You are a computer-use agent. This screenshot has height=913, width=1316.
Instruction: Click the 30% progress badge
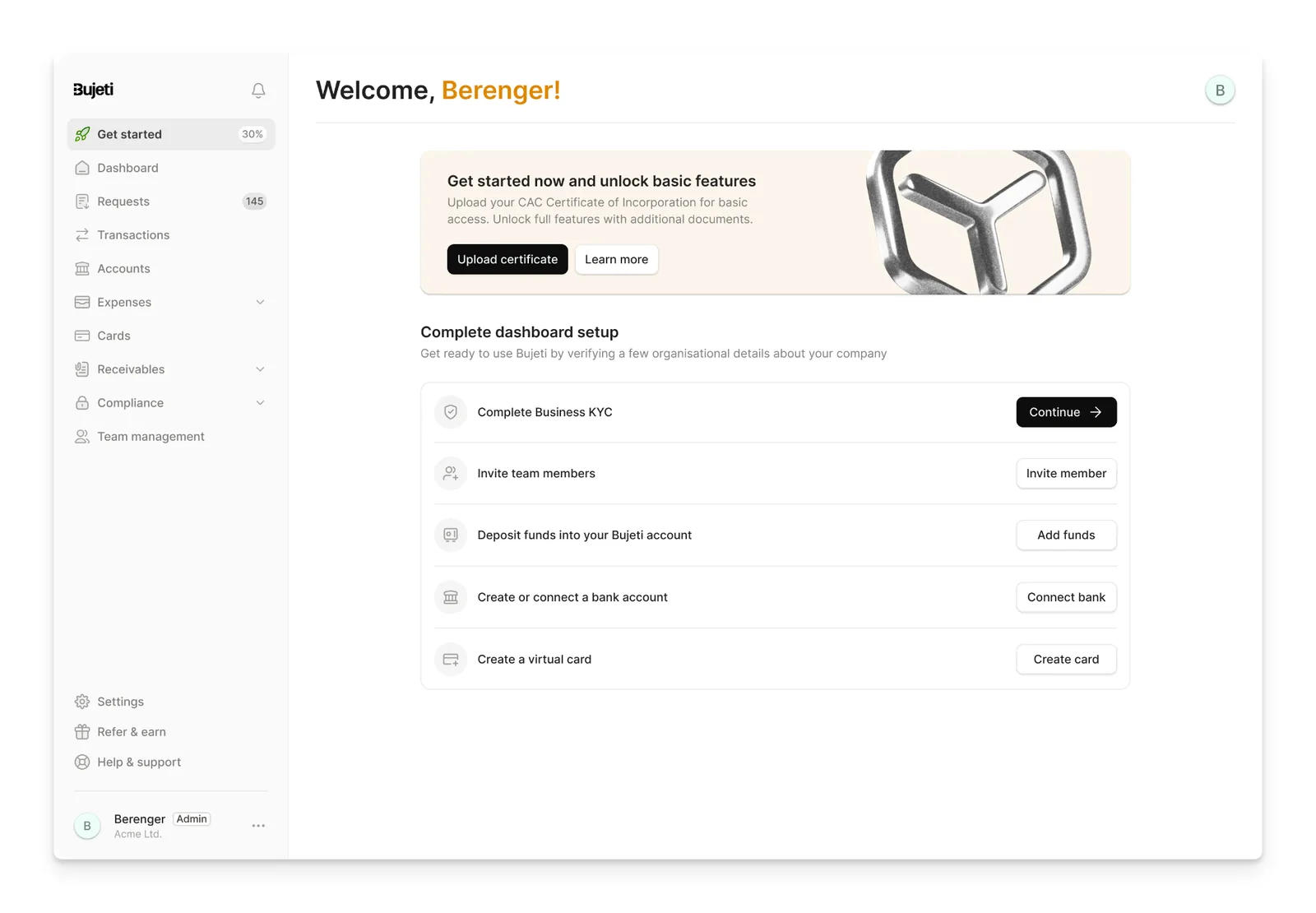coord(253,134)
